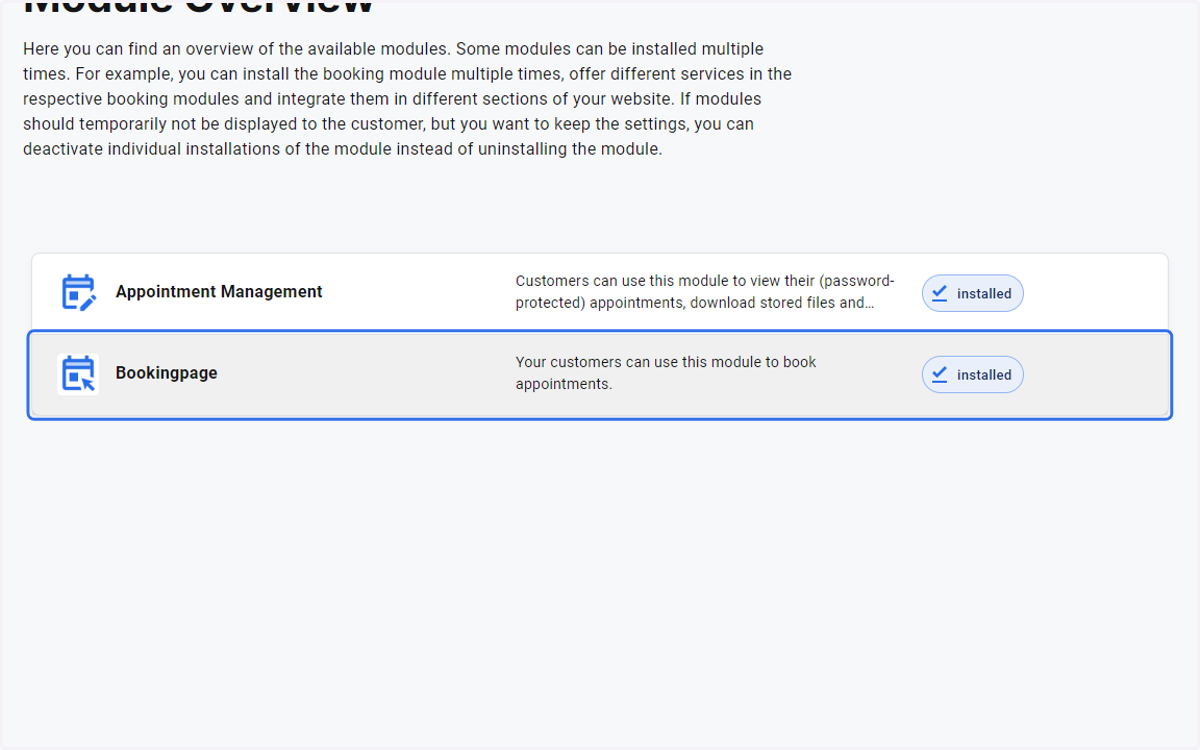The height and width of the screenshot is (750, 1200).
Task: Open the Bookingpage module title
Action: [166, 373]
